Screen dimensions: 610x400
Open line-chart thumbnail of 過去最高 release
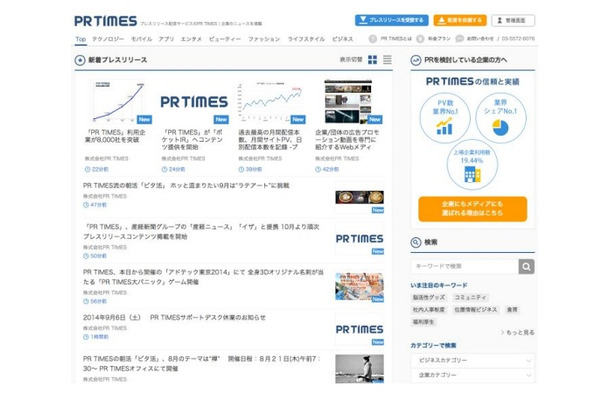coord(271,102)
